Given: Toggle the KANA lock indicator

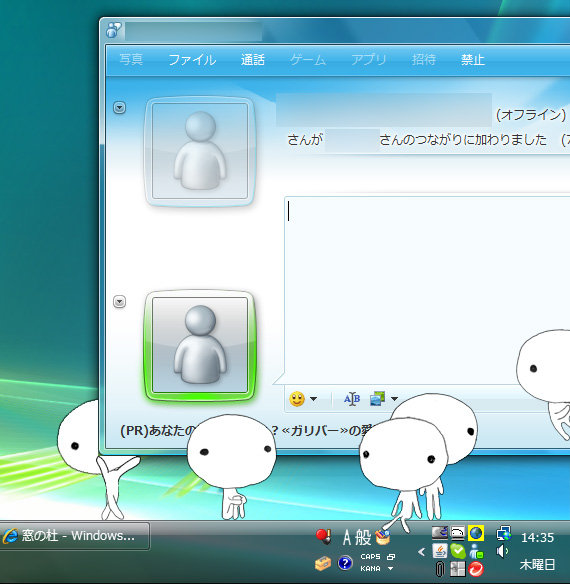Looking at the screenshot, I should (x=370, y=568).
